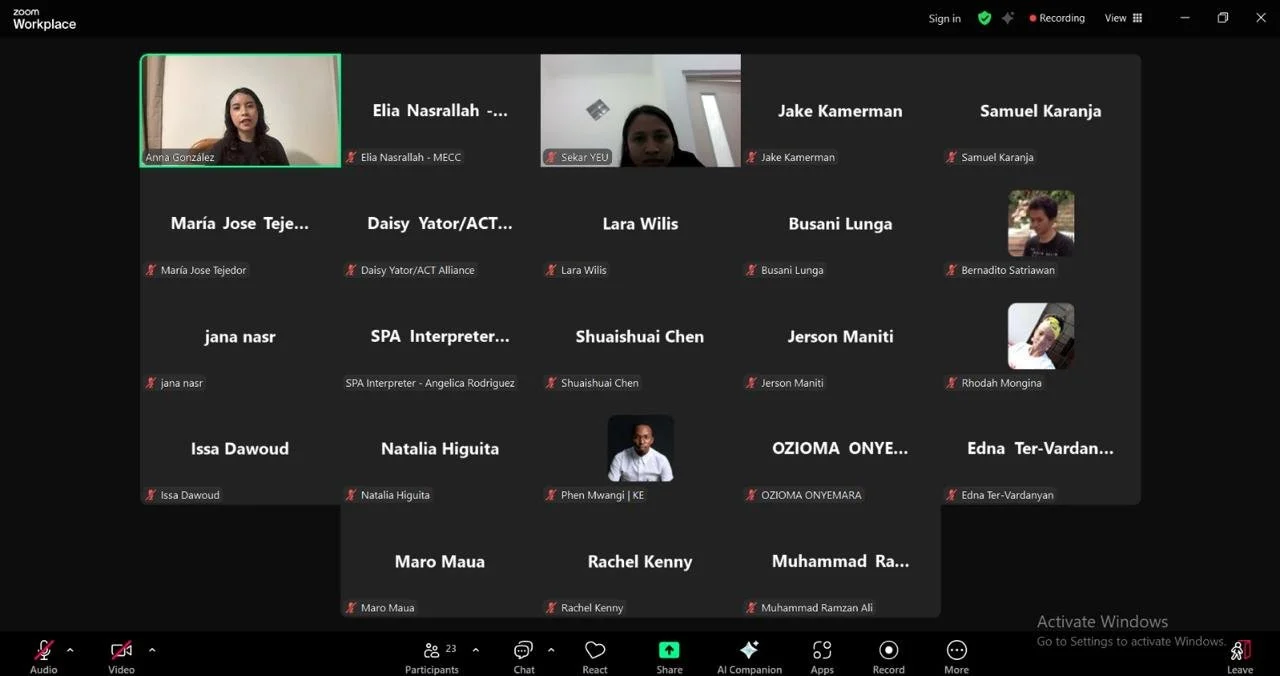
Task: Click Rhodah Mongina profile picture
Action: tap(1041, 336)
